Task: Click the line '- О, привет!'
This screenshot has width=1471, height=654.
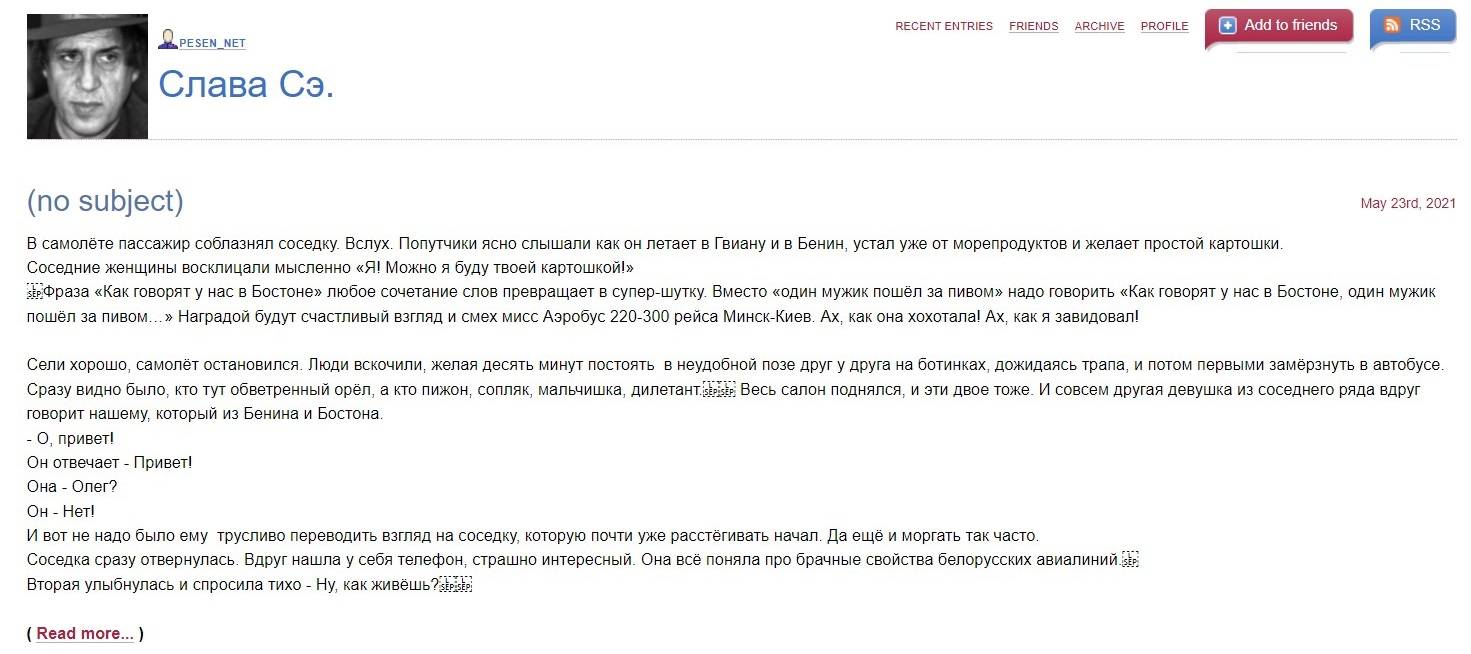Action: coord(71,438)
